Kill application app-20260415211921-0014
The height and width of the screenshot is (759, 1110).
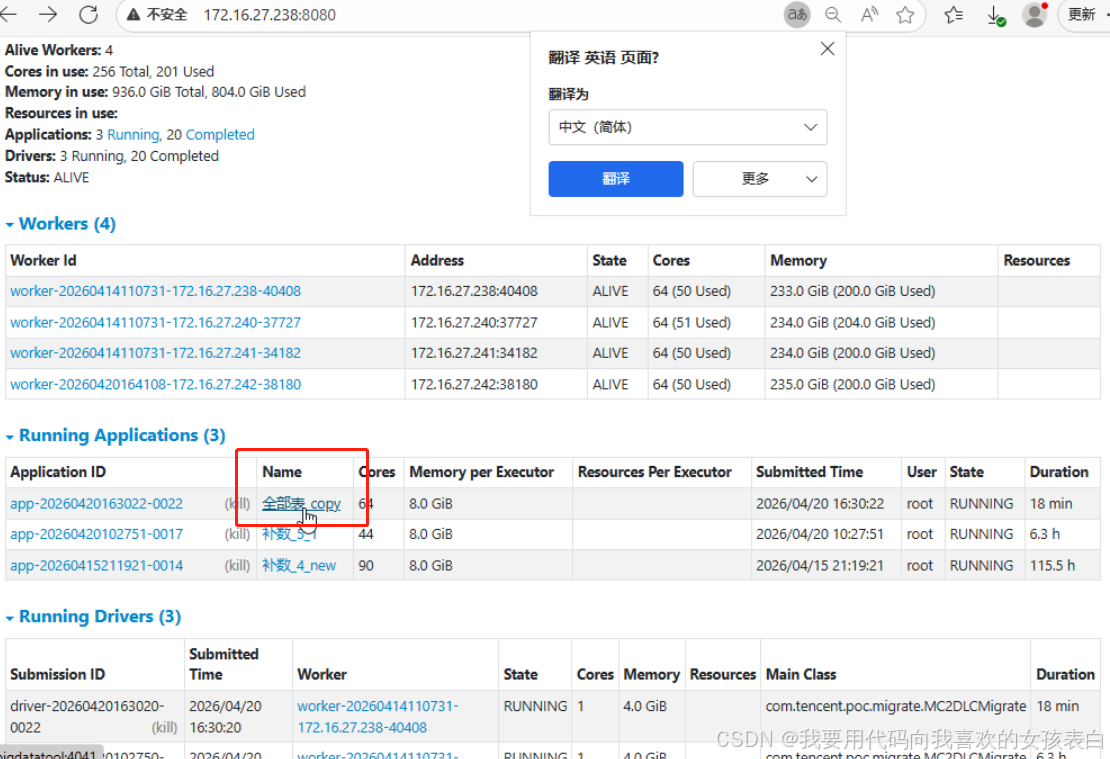click(237, 566)
